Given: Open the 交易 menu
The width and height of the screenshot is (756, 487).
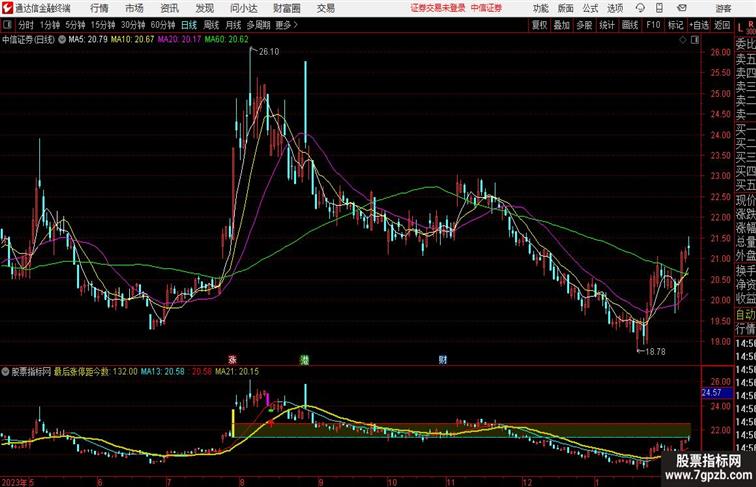Looking at the screenshot, I should 326,8.
